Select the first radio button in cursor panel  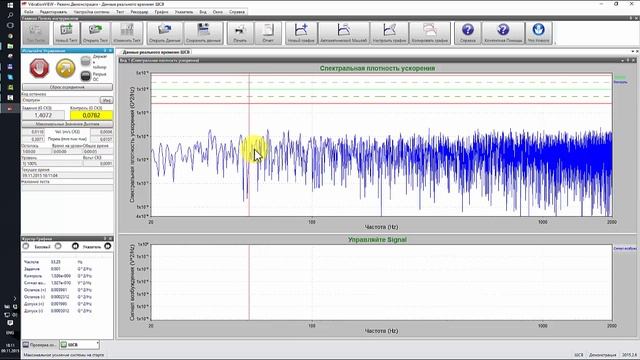click(26, 247)
